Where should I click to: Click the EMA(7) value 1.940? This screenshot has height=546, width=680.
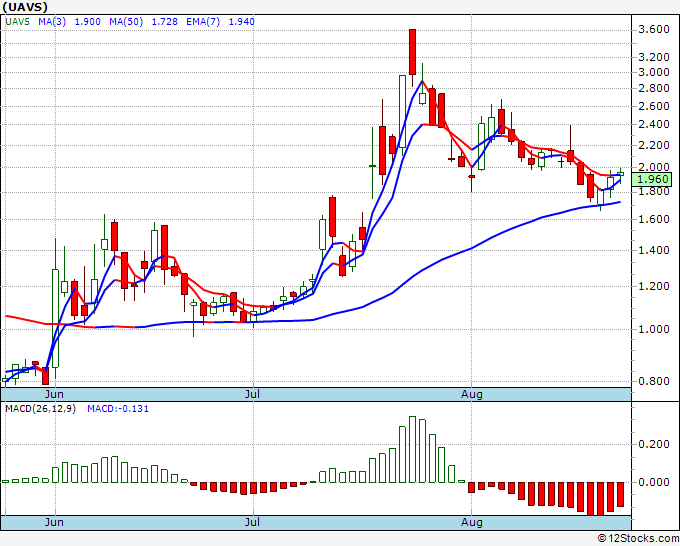242,22
